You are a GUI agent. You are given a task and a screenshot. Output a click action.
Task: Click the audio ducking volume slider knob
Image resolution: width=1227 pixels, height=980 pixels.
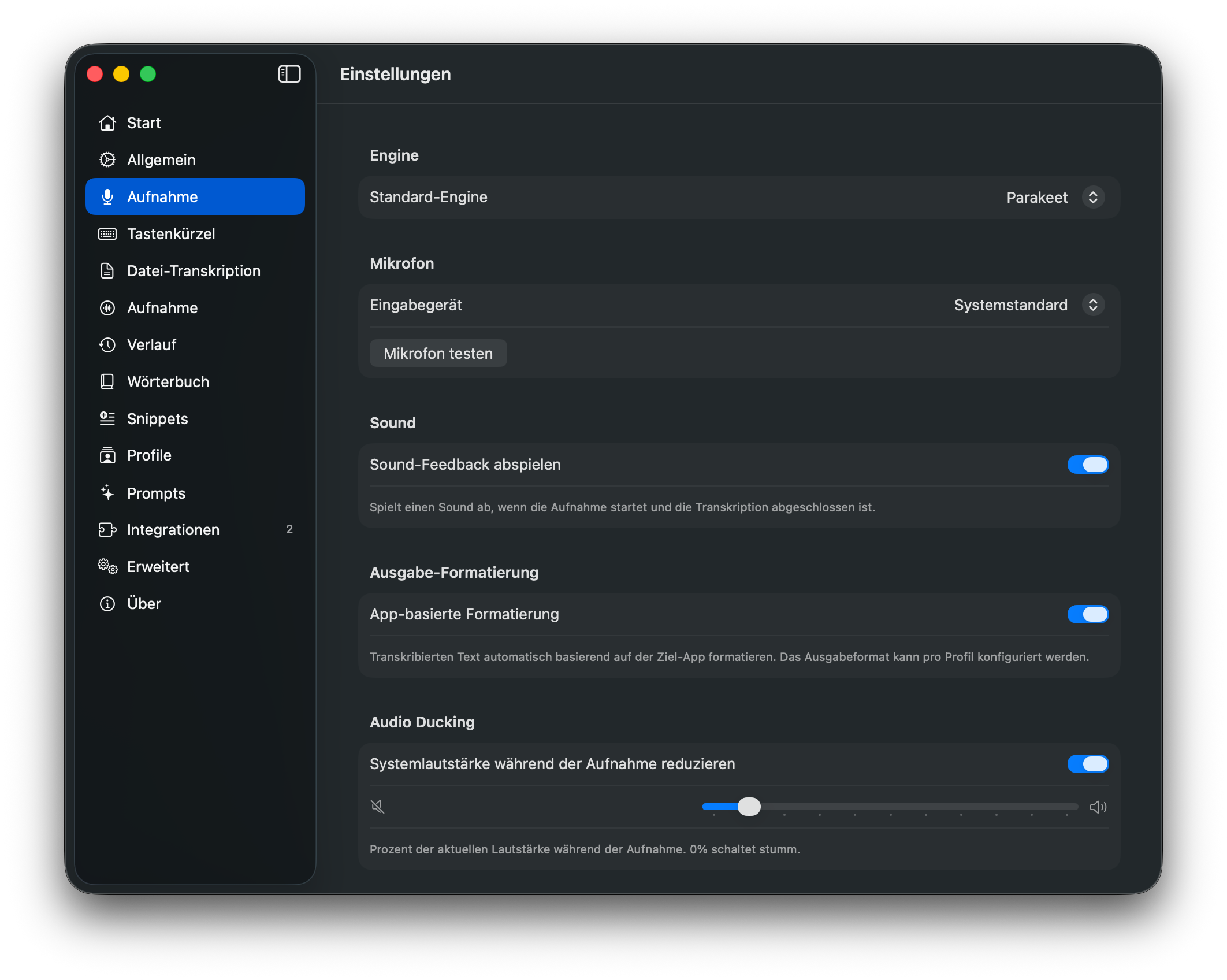749,807
